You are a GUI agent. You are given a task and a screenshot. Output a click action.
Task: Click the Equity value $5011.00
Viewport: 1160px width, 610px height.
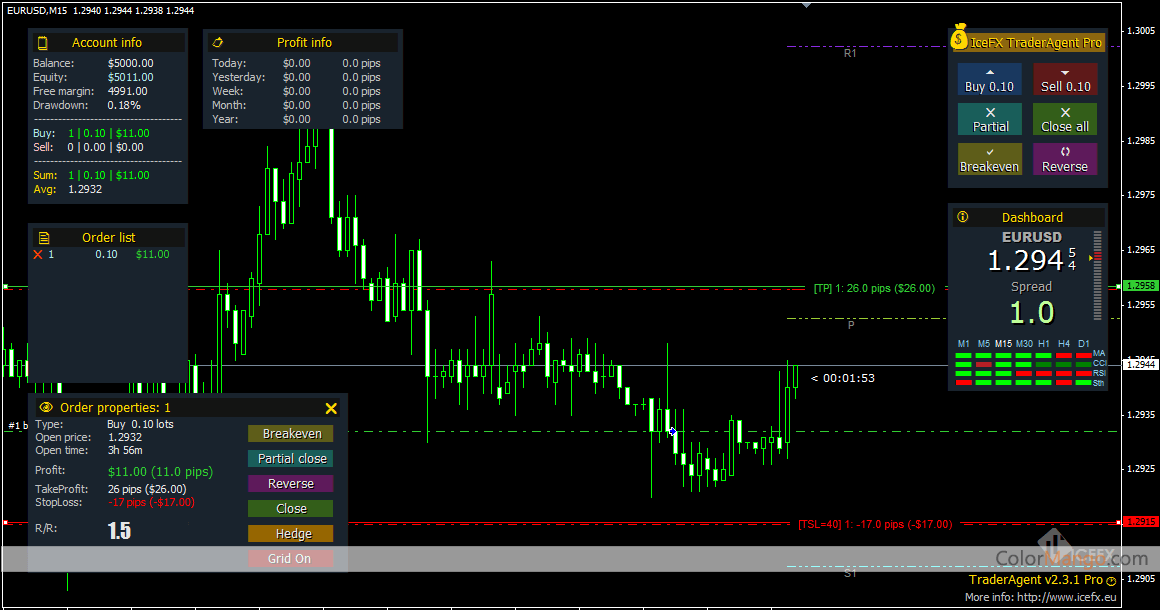(130, 77)
